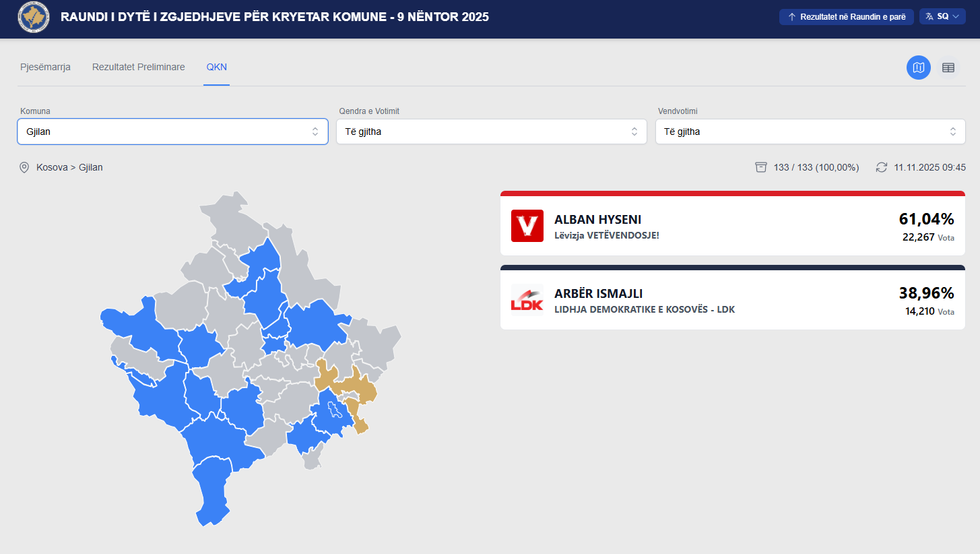
Task: Open the Pjesëmarrja tab
Action: (45, 67)
